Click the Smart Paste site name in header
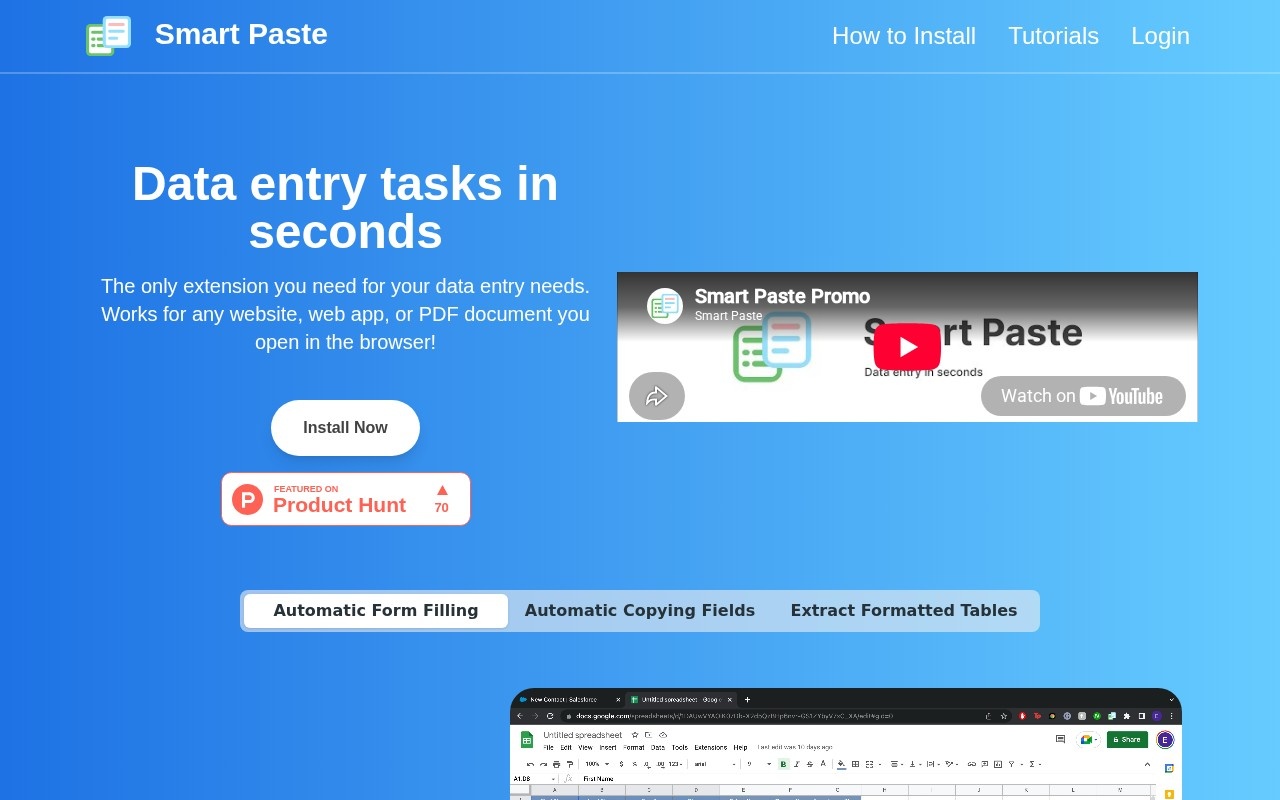The image size is (1280, 800). coord(241,34)
